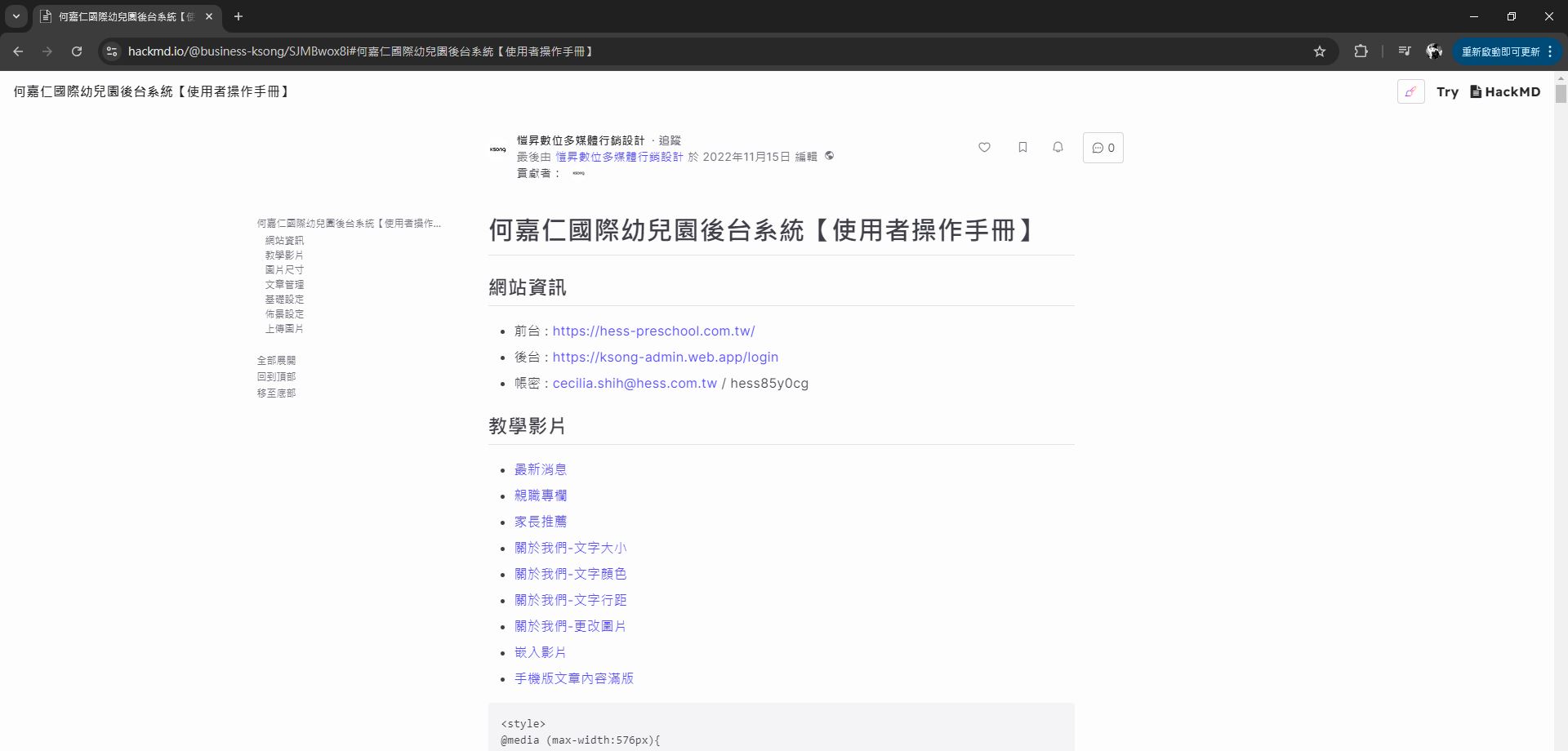
Task: Open author name 愷昇數位多媒體行銷設計 at top
Action: [x=581, y=140]
